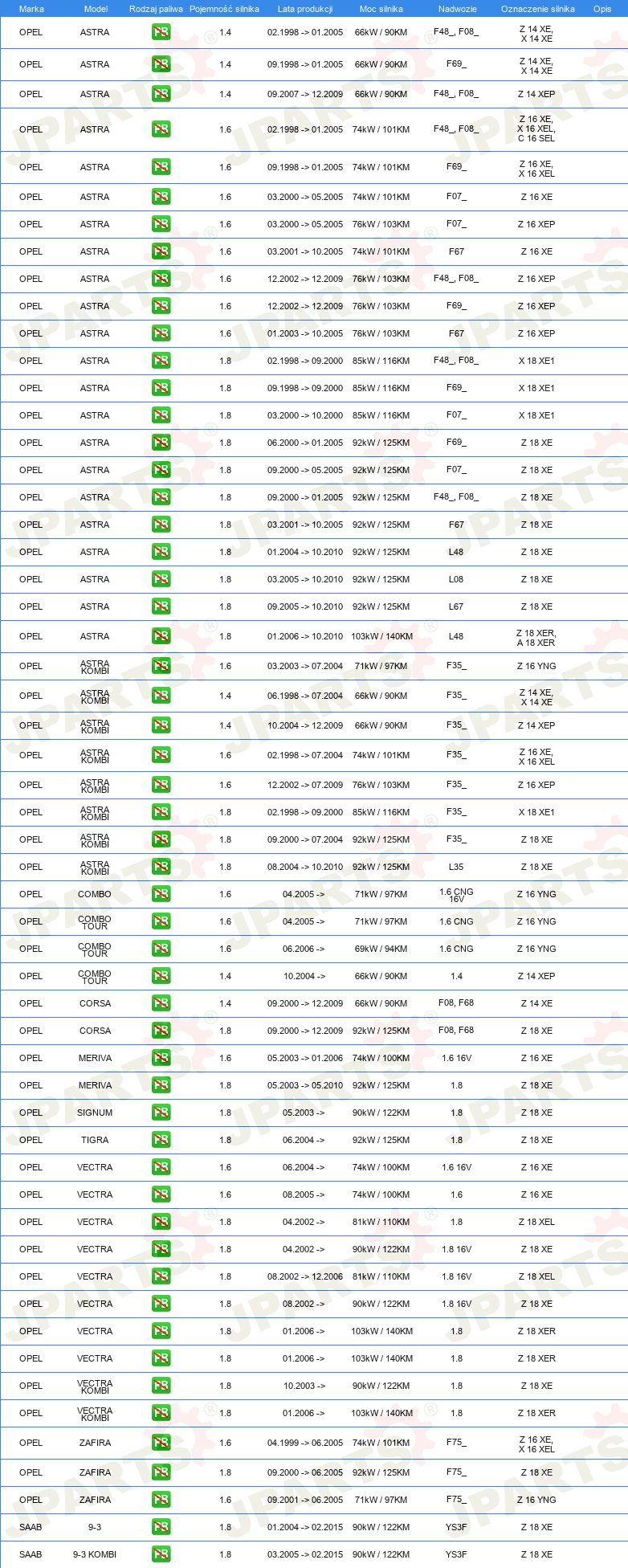Click the Z 18 XER, A 18 XER engine code
This screenshot has height=1568, width=628.
(x=536, y=638)
